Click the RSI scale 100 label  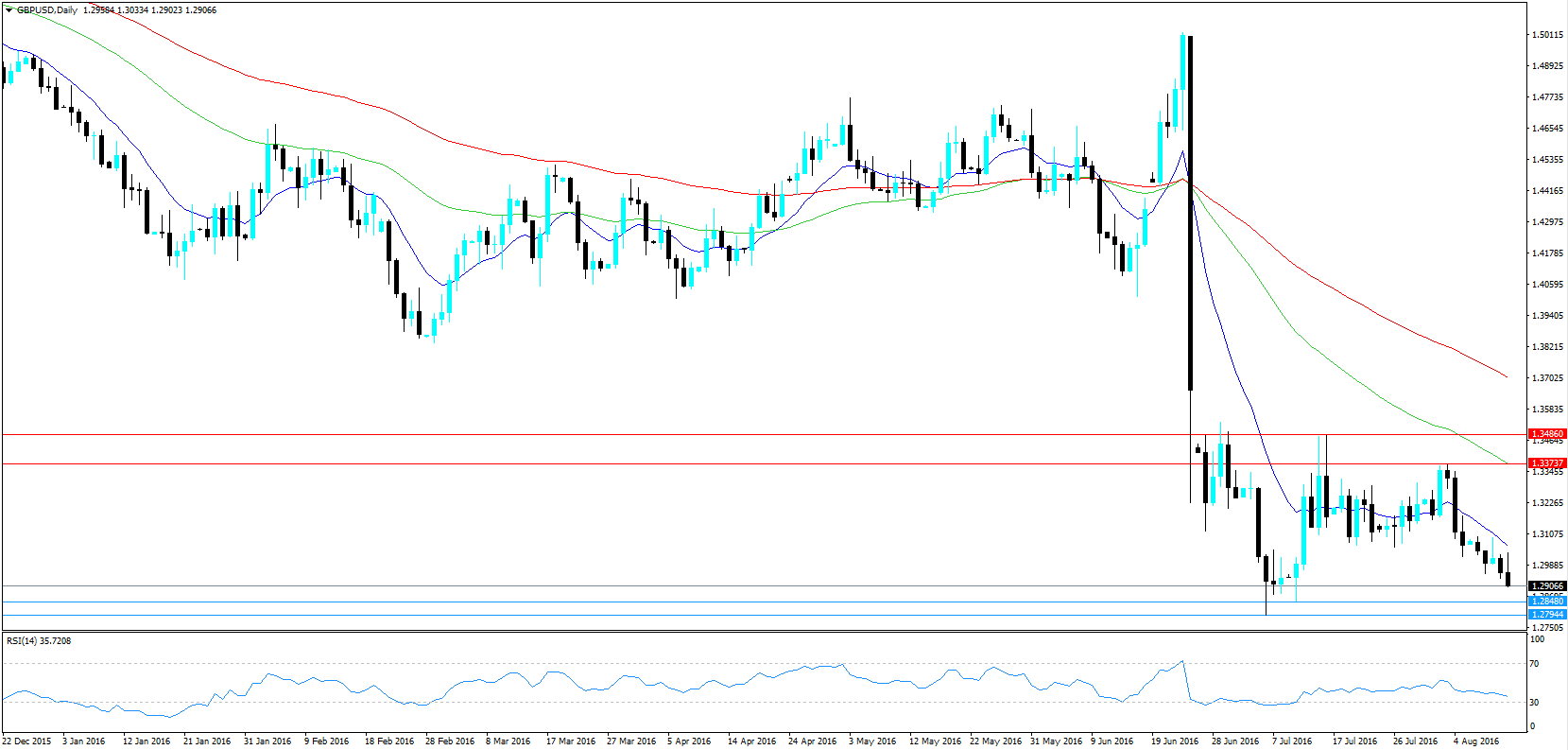click(x=1538, y=640)
